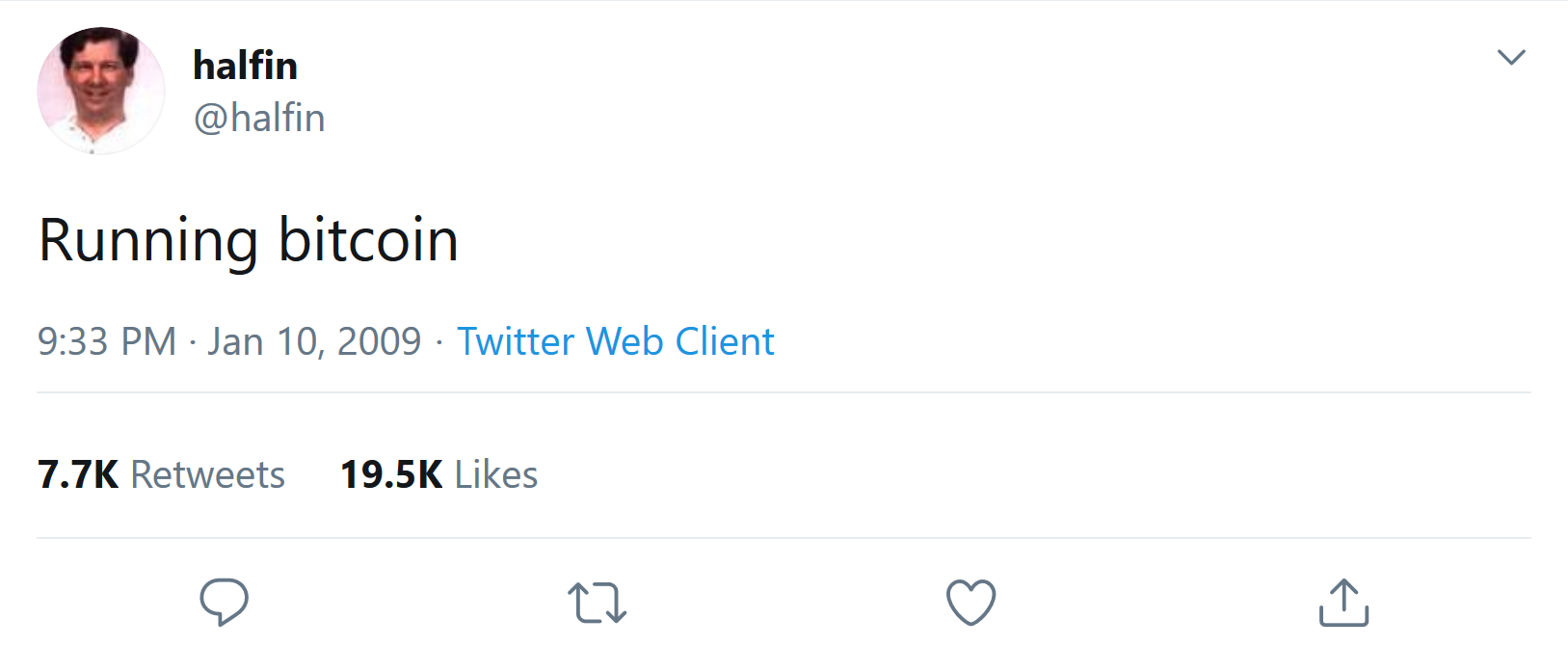Open the Likes label list
The image size is (1568, 646).
click(495, 474)
